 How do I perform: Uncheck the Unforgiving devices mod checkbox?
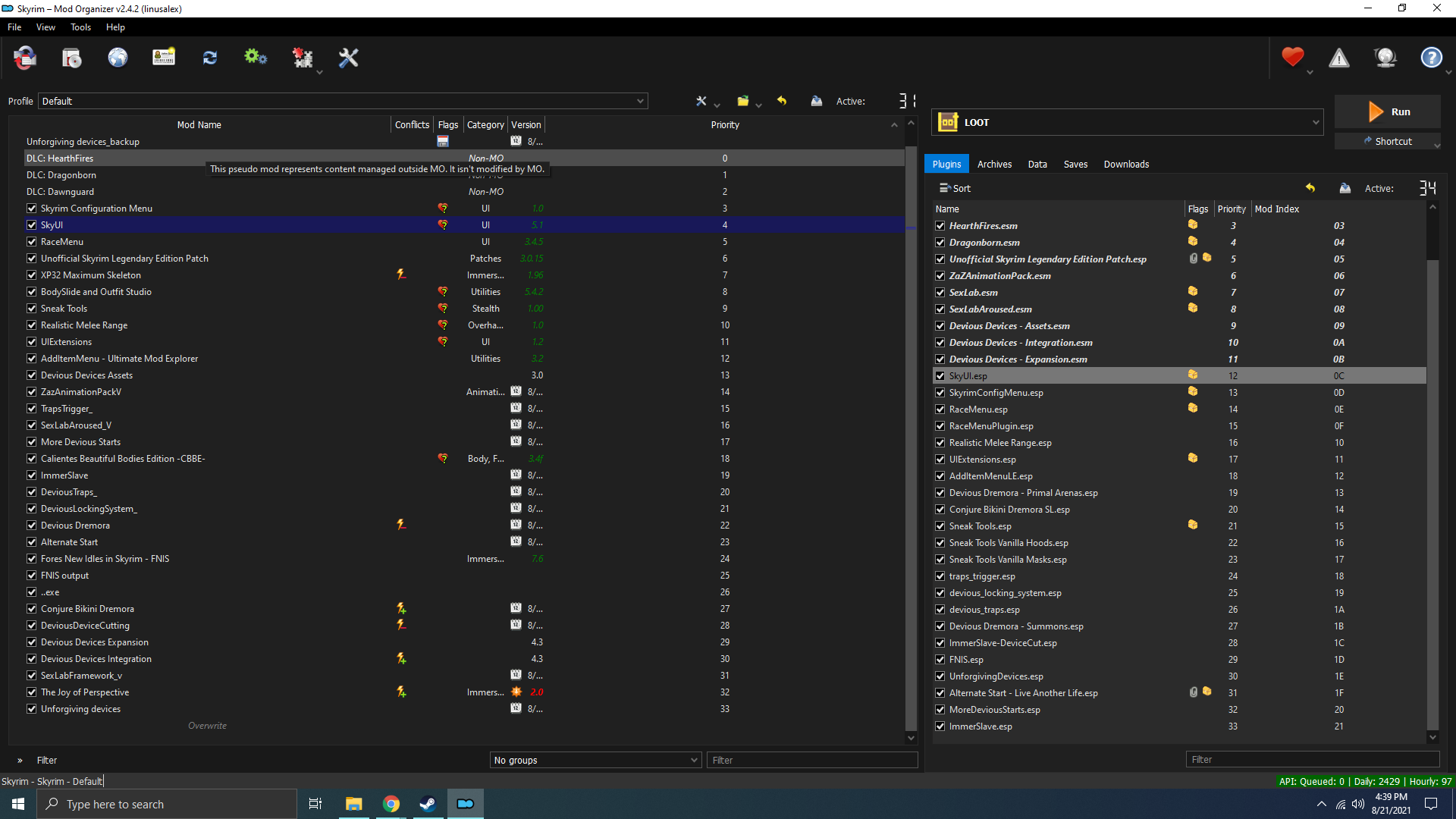point(32,709)
